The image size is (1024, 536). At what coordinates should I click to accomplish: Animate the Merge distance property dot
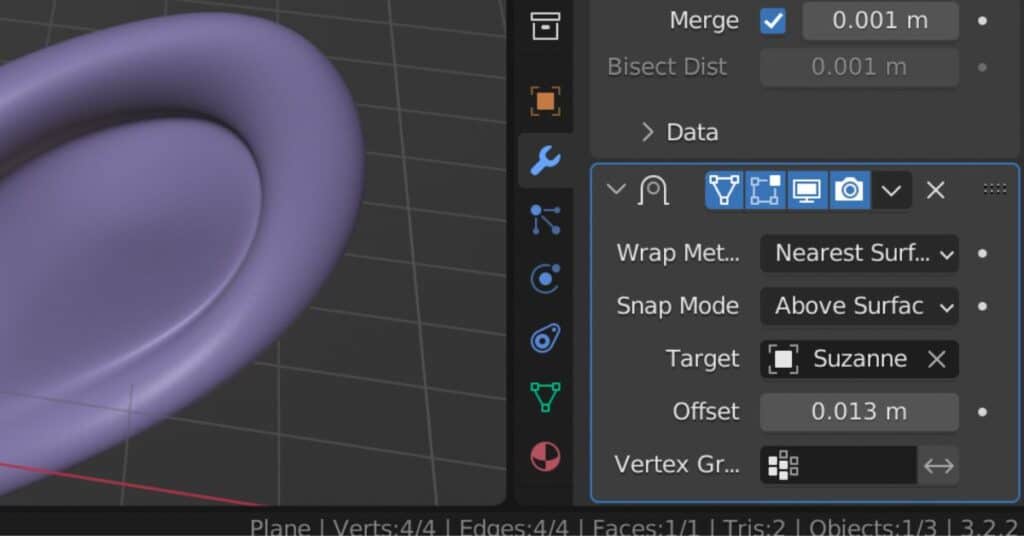point(982,21)
